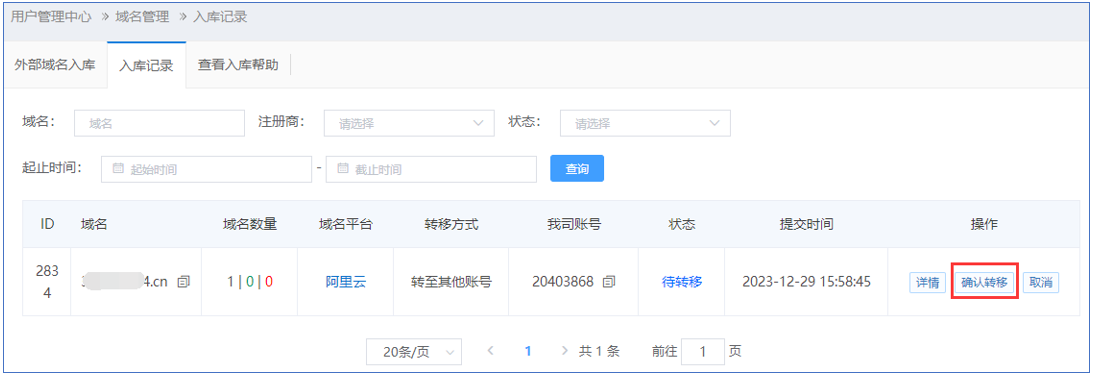Click the blue 查询 button
This screenshot has height=376, width=1095.
click(x=577, y=168)
